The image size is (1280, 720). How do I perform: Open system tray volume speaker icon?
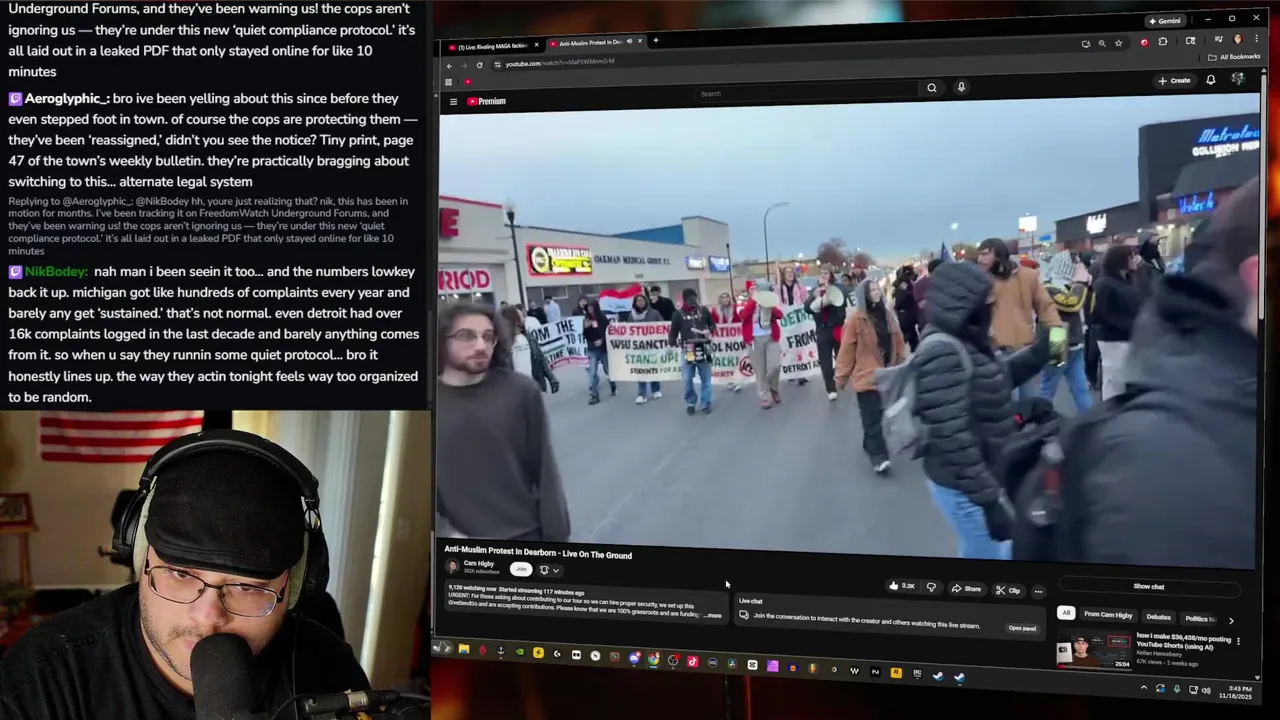(x=1206, y=690)
